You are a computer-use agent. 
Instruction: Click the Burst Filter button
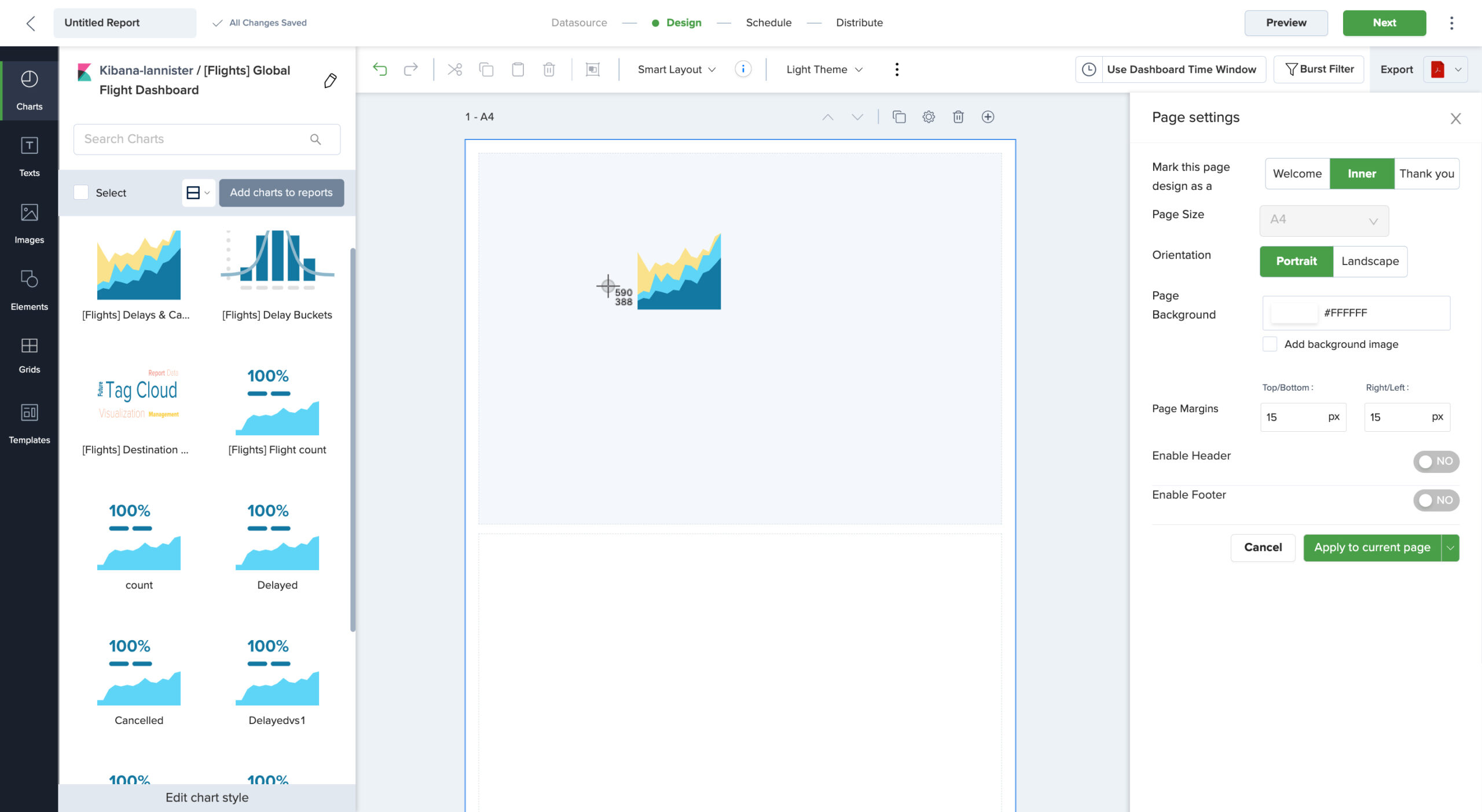point(1319,69)
